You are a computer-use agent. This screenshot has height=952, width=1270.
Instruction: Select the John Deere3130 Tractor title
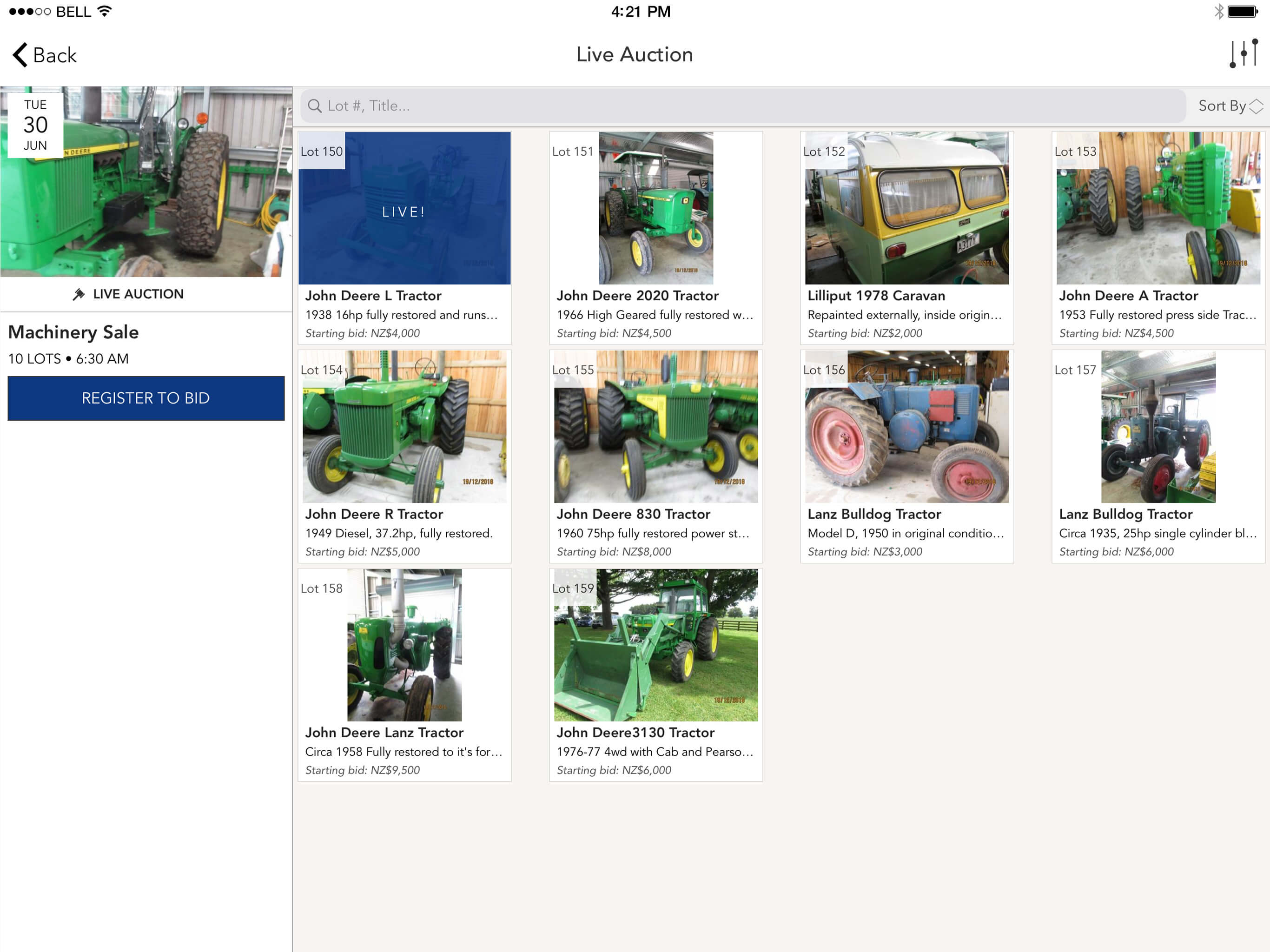(x=635, y=733)
